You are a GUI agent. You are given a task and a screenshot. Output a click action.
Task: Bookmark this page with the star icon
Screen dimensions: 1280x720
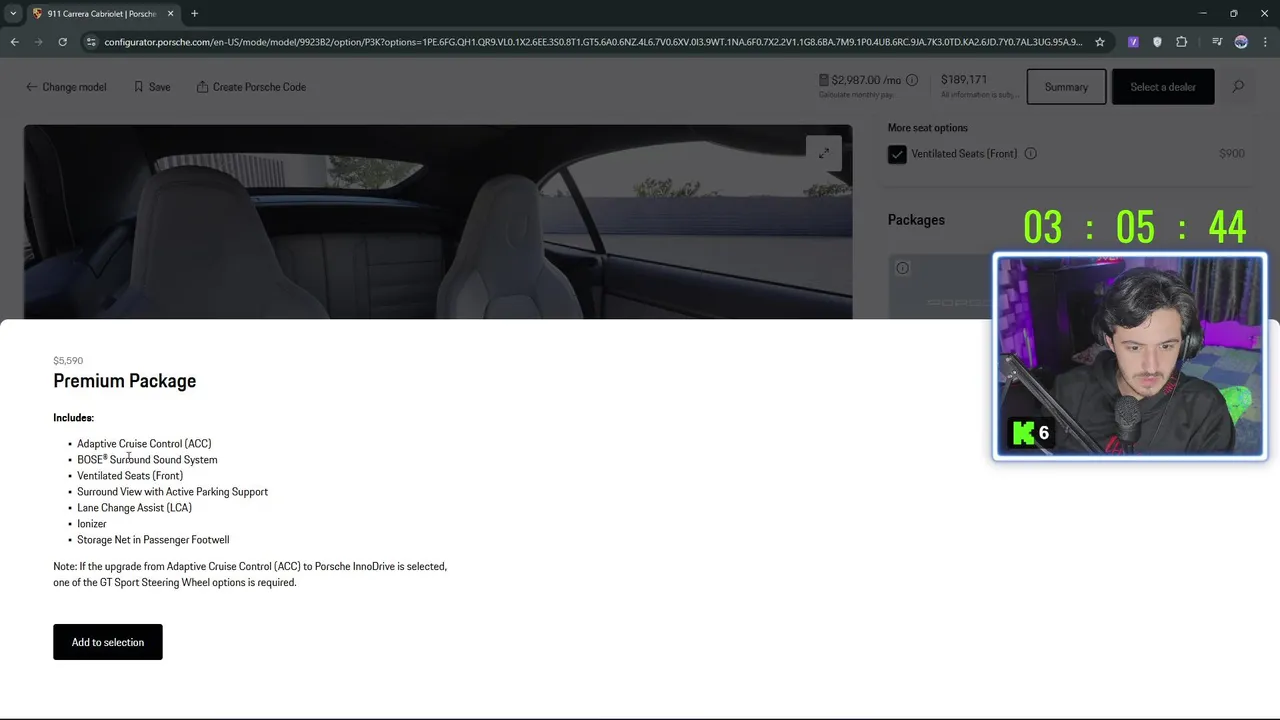click(1100, 42)
